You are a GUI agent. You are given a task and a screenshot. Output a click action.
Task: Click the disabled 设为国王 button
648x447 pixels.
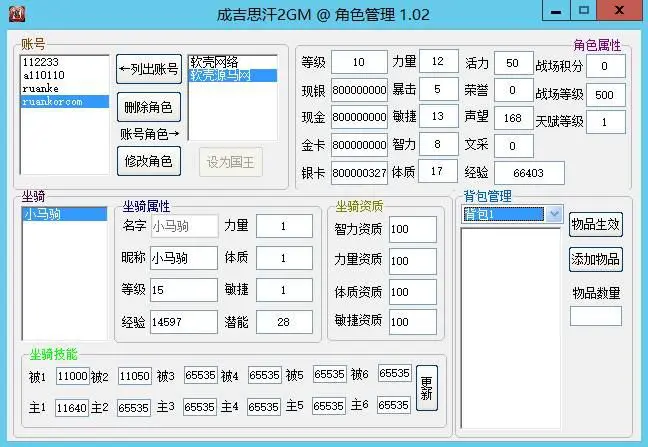(231, 162)
